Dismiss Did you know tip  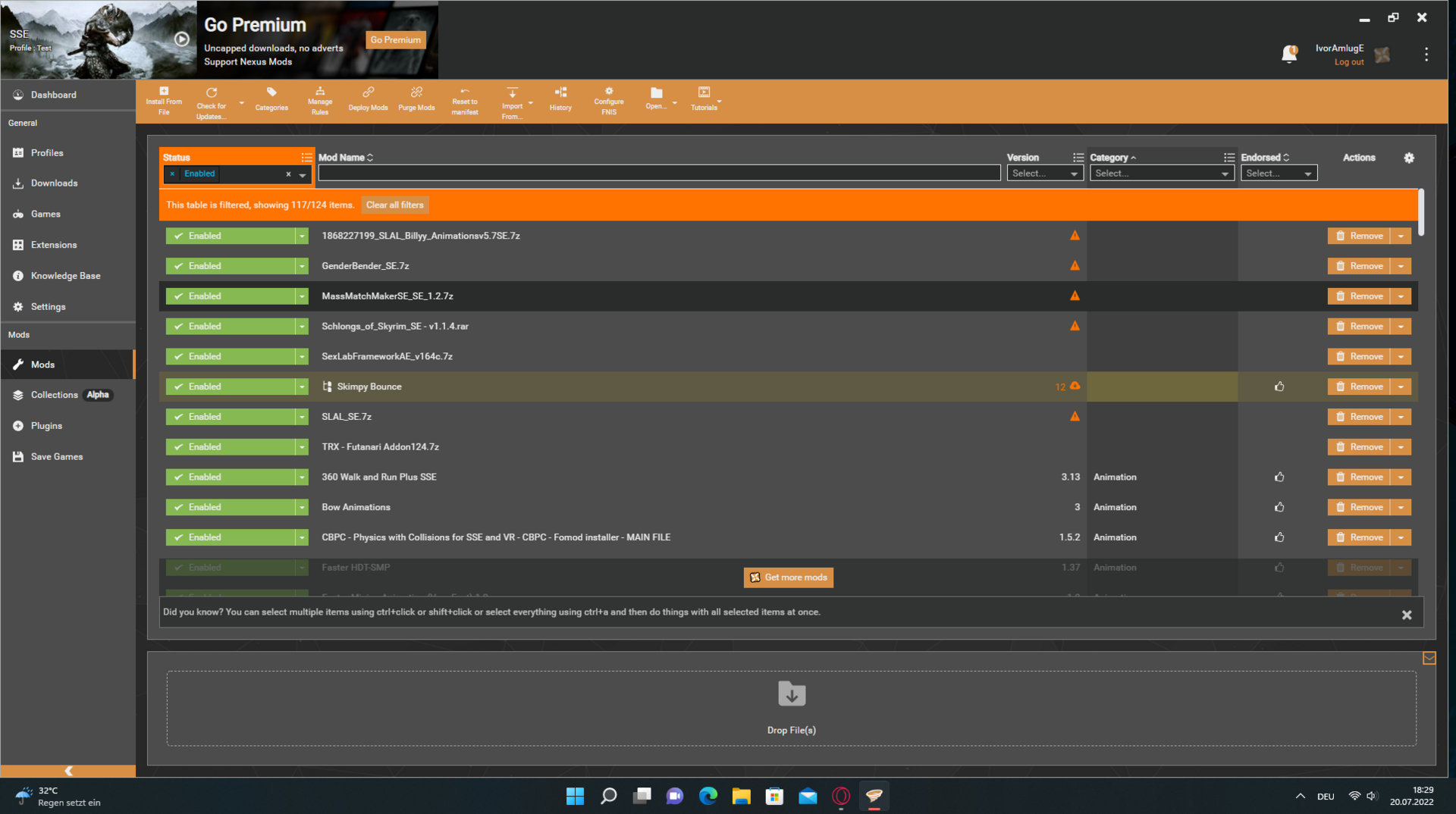pyautogui.click(x=1407, y=615)
